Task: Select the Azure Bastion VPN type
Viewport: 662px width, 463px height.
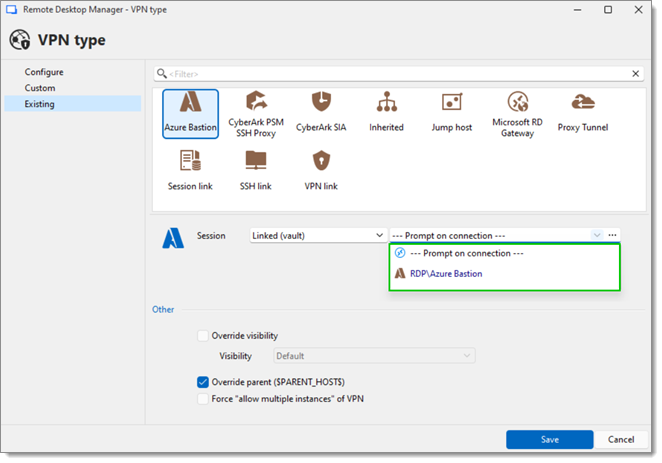Action: click(190, 114)
